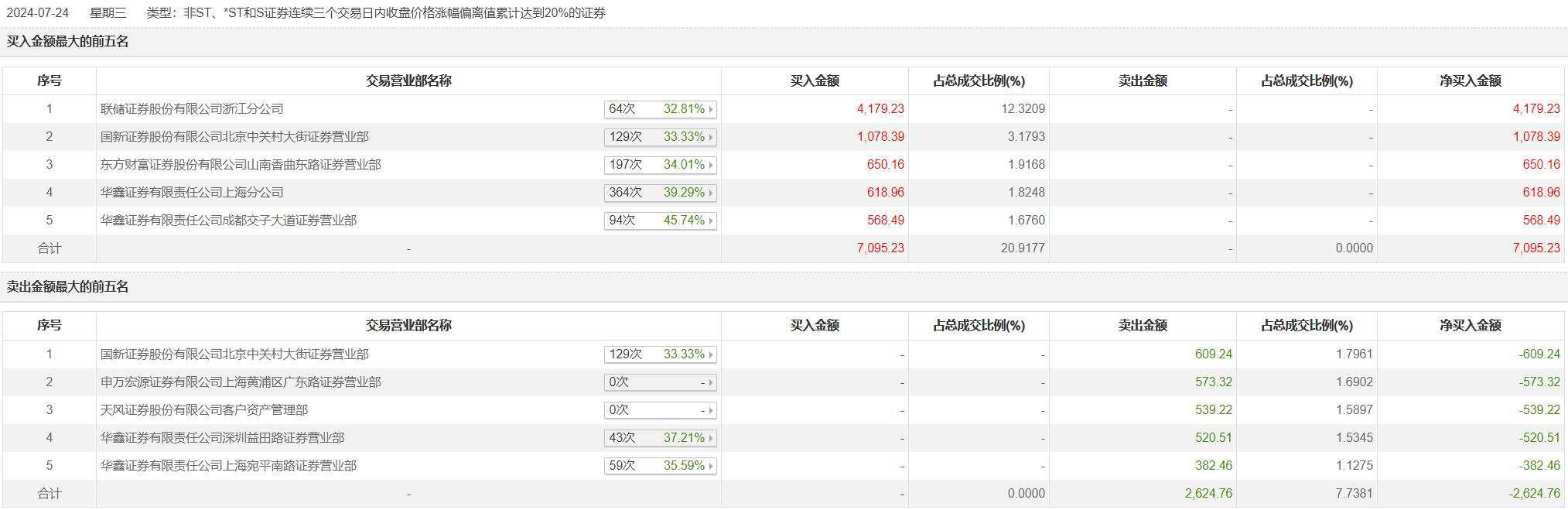Viewport: 1568px width, 510px height.
Task: Expand the 59次 35.59% stats box
Action: pos(660,466)
